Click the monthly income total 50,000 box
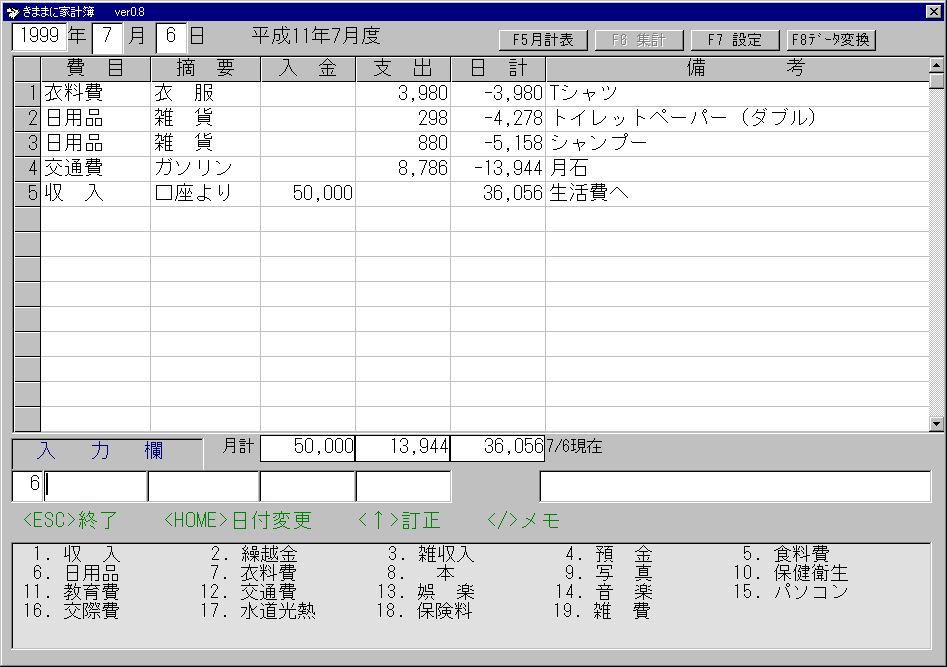 pyautogui.click(x=307, y=448)
